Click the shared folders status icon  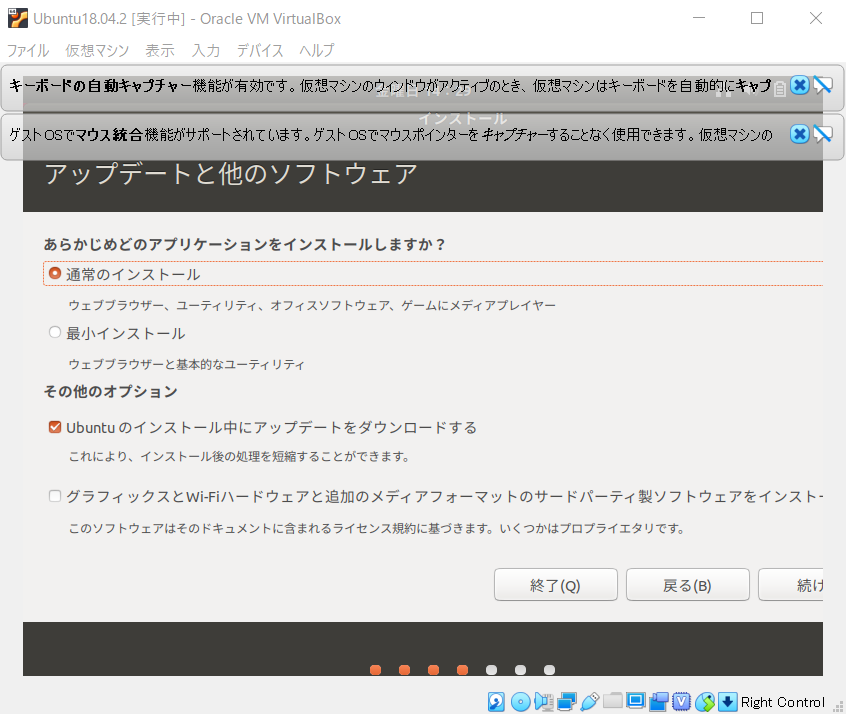tap(612, 701)
